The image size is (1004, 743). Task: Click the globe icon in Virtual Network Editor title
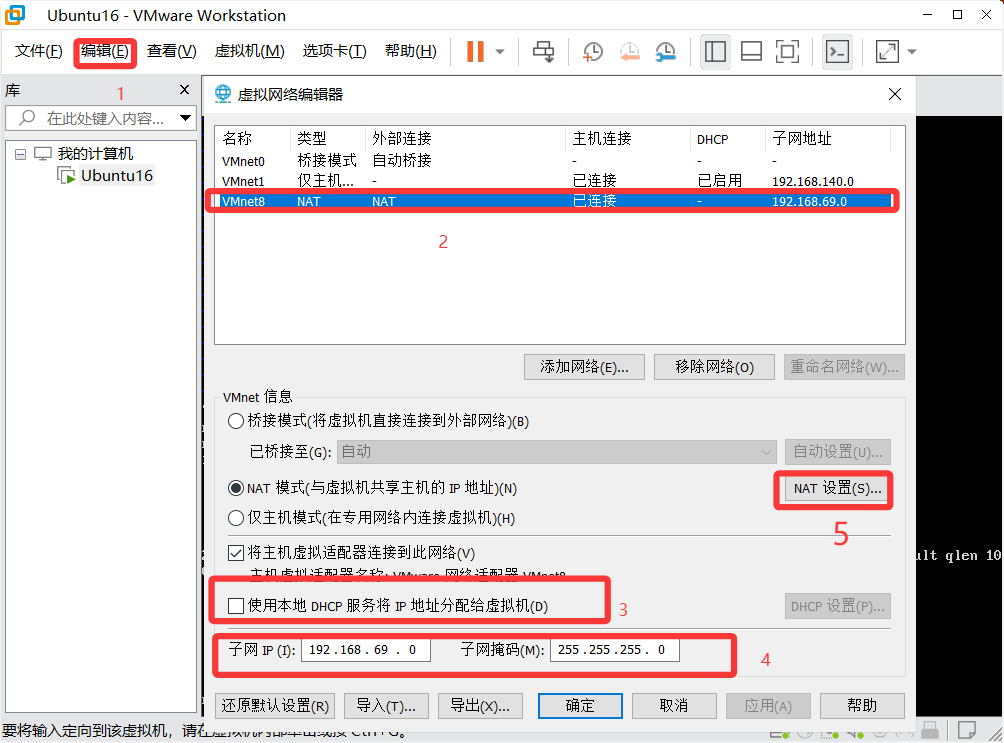(x=223, y=94)
